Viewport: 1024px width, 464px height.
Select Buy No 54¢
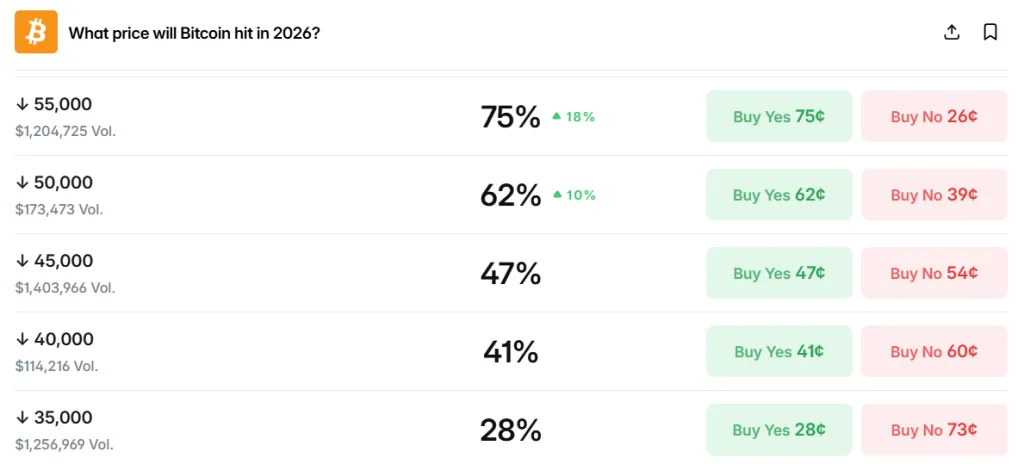934,273
